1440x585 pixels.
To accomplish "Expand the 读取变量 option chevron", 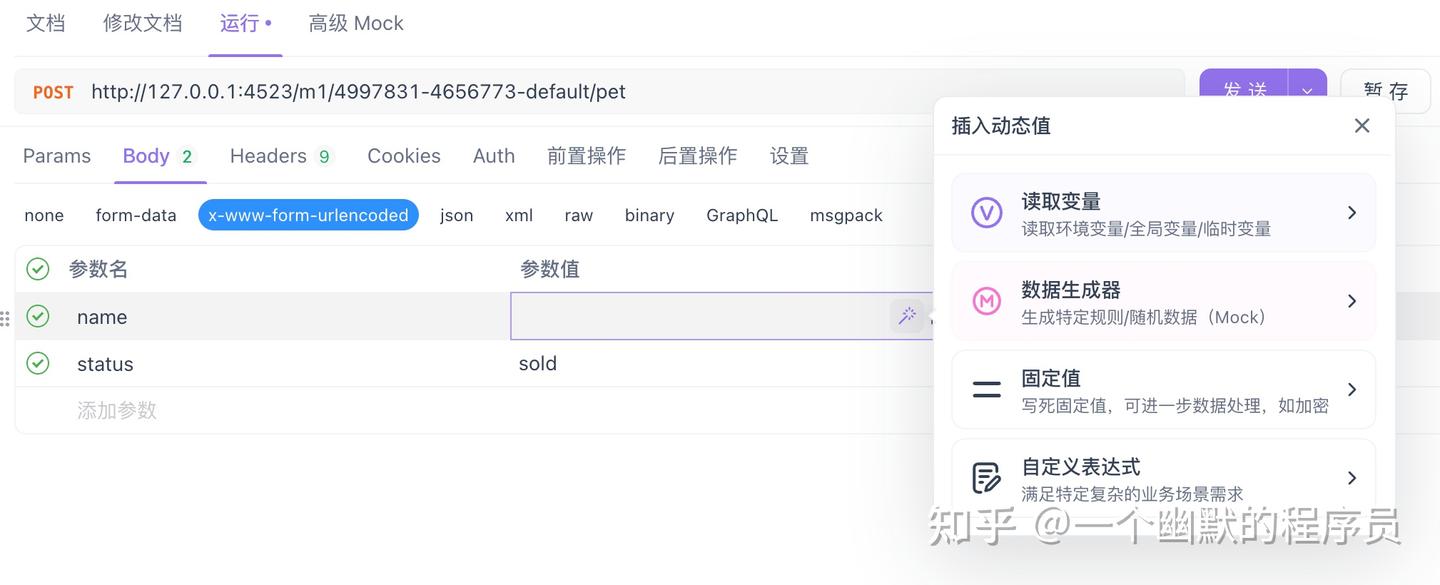I will 1352,212.
